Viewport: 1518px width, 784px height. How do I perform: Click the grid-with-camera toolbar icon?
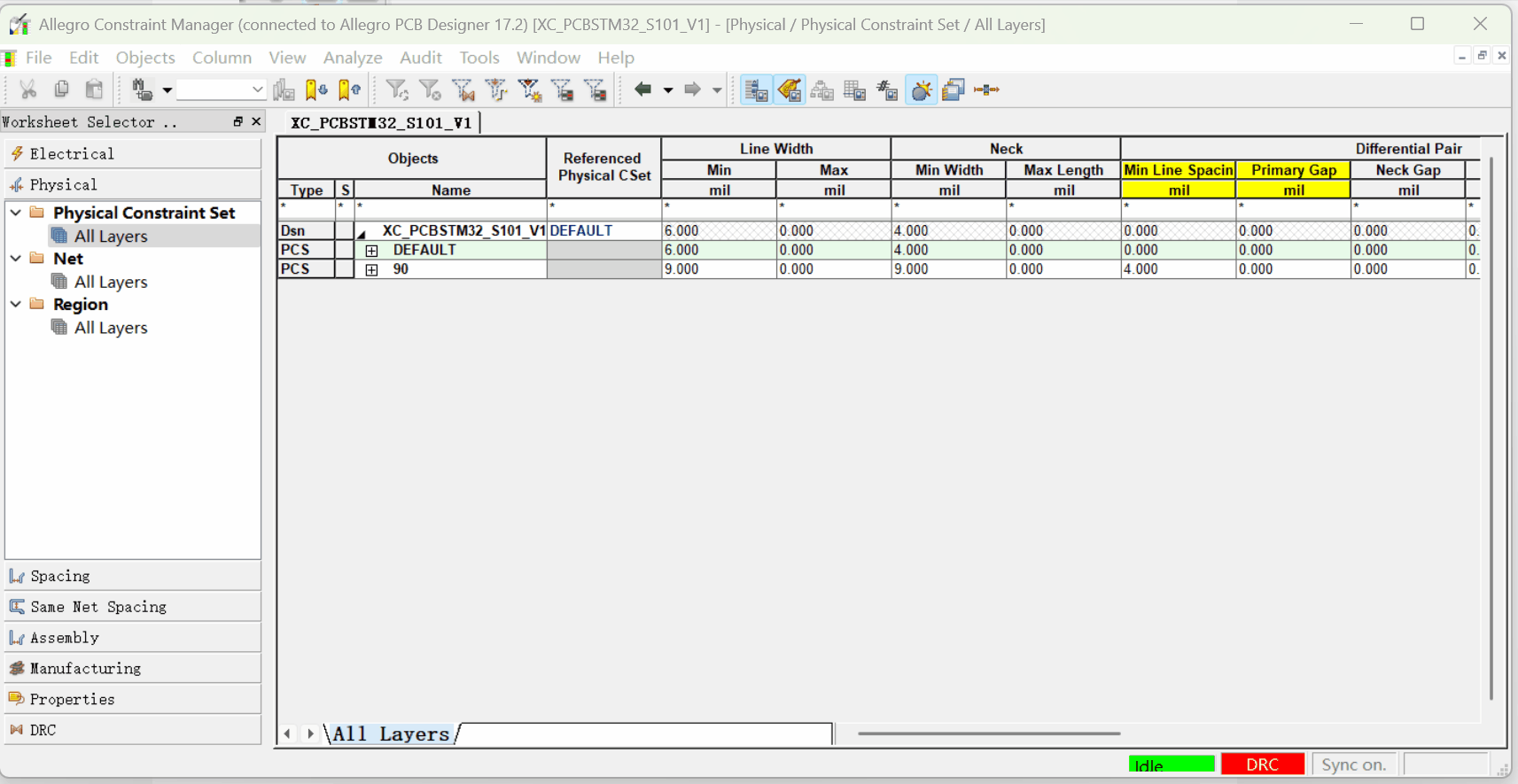pos(854,89)
